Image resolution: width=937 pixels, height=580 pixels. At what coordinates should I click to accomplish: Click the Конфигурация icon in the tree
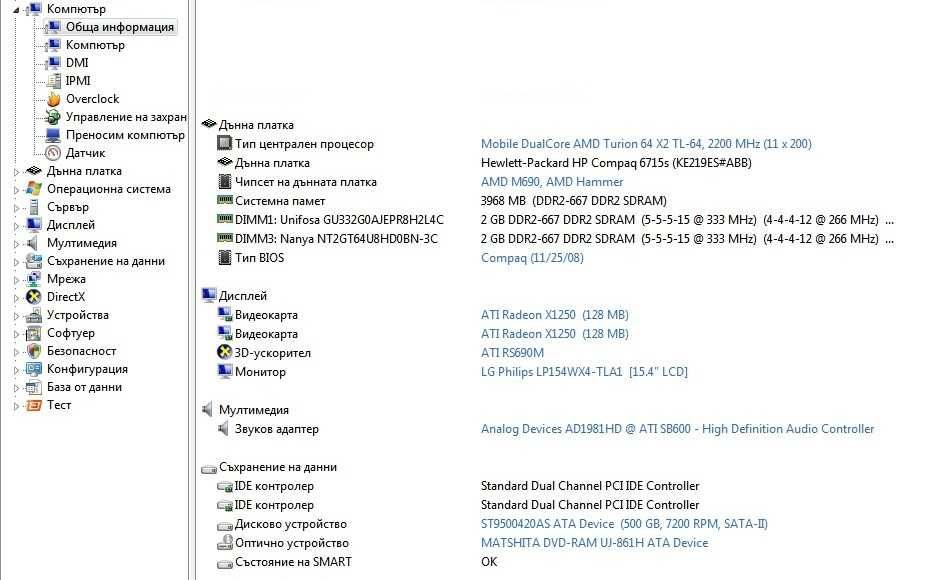tap(33, 369)
